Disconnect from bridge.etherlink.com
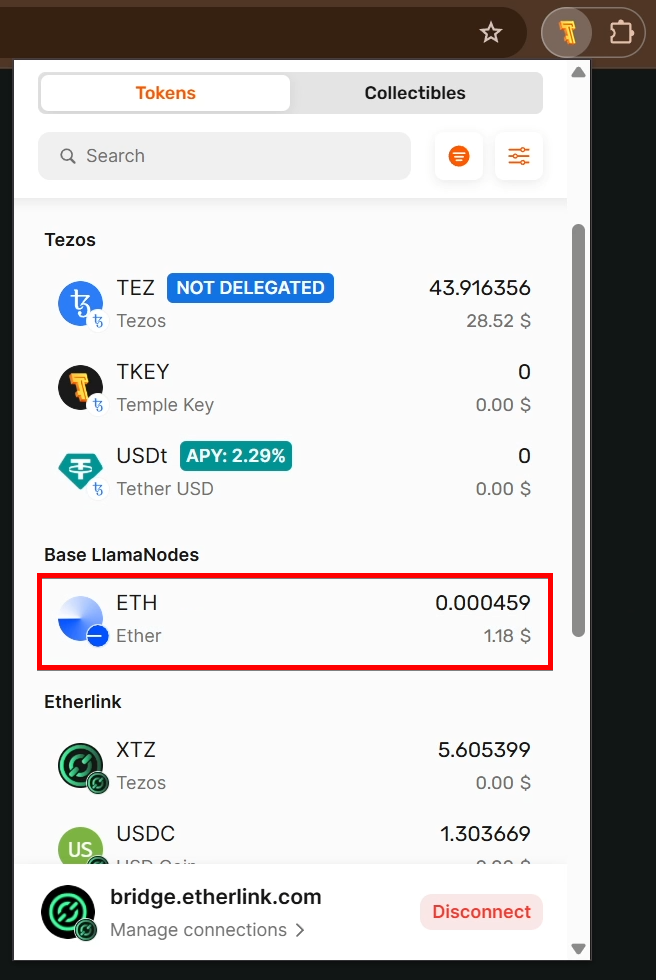The width and height of the screenshot is (656, 980). click(x=481, y=912)
